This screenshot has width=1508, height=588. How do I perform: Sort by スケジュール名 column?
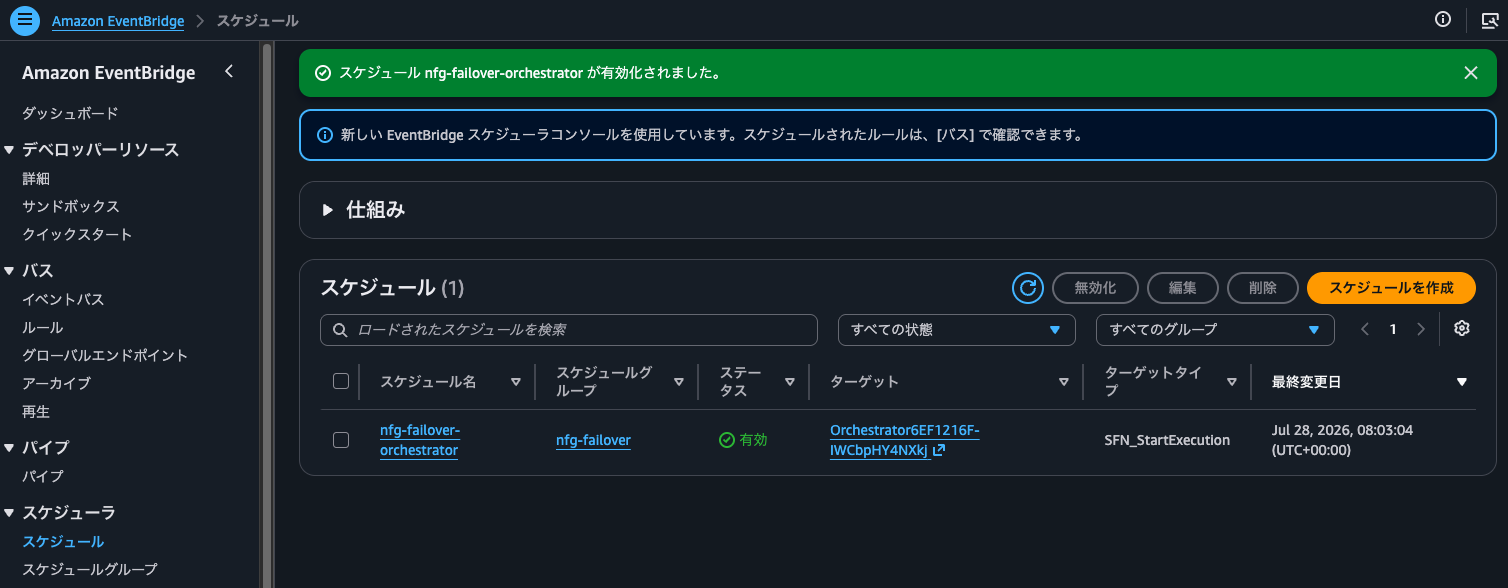pyautogui.click(x=516, y=382)
